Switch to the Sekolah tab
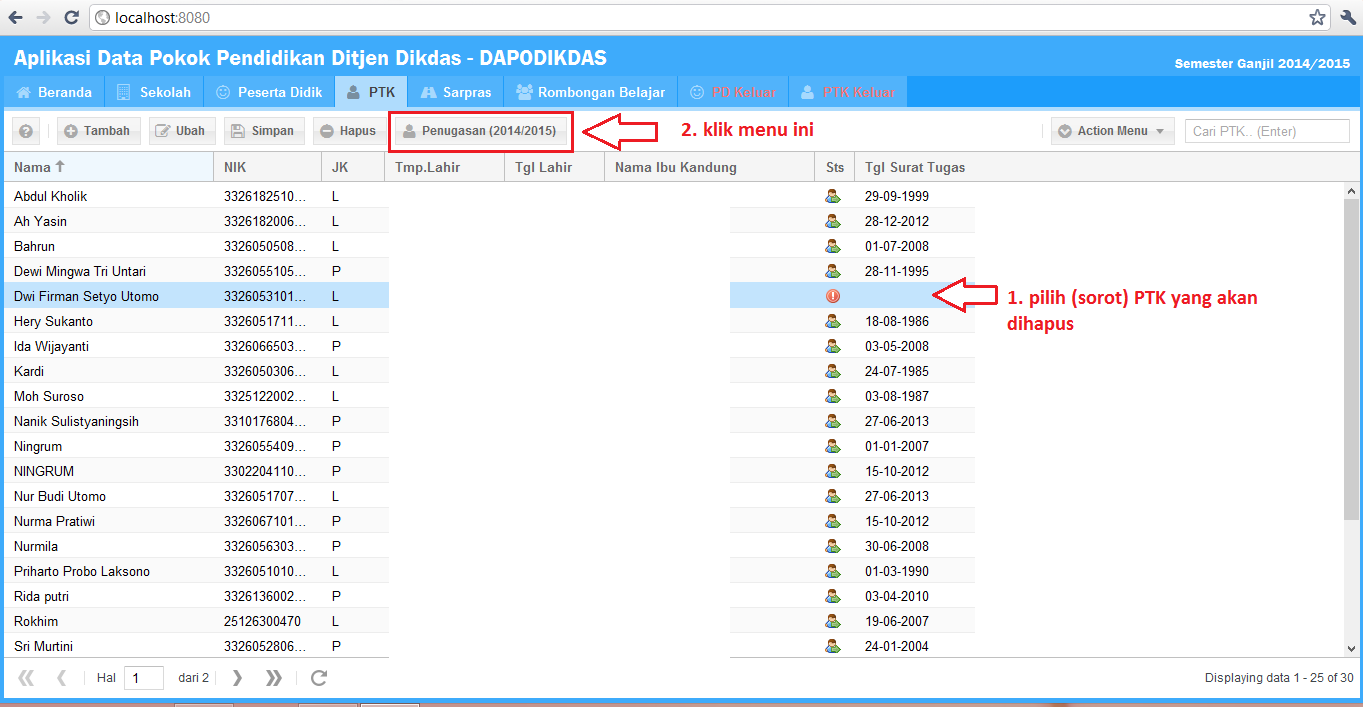The width and height of the screenshot is (1363, 707). [153, 90]
